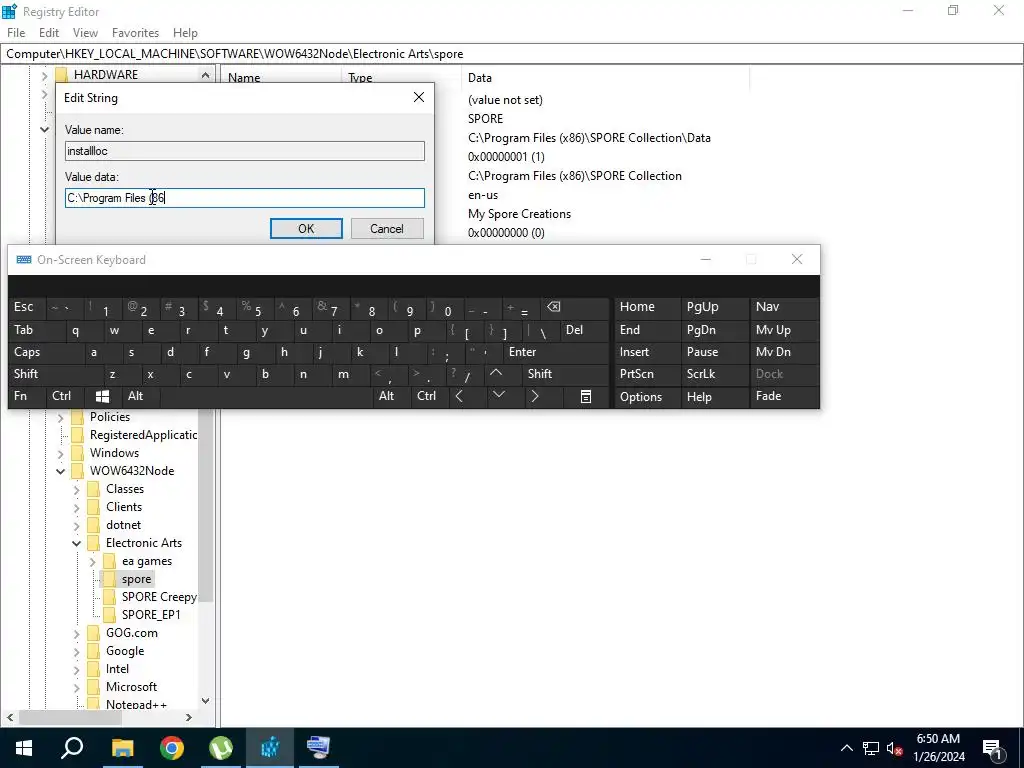1024x768 pixels.
Task: Tap the Windows logo key on keyboard
Action: point(102,396)
